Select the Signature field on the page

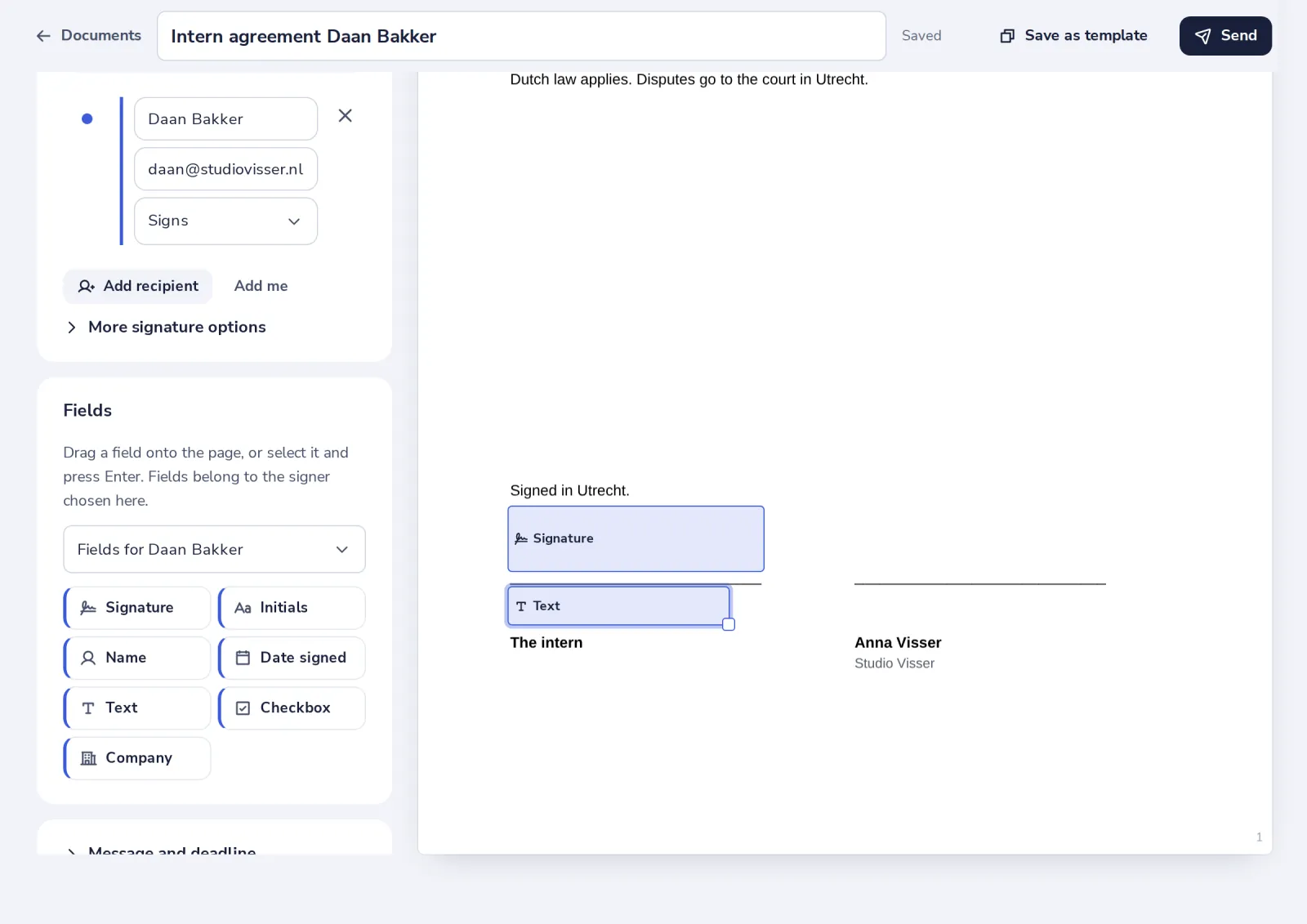tap(636, 538)
